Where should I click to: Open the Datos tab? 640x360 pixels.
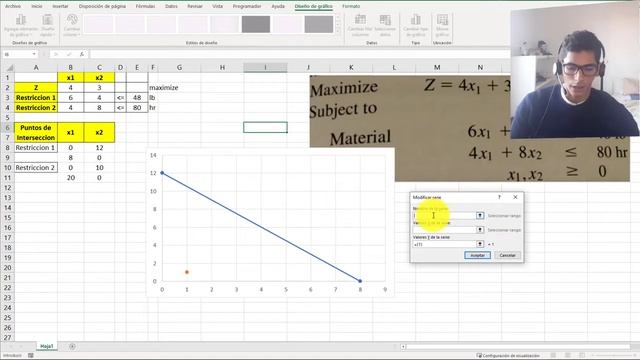click(x=171, y=6)
